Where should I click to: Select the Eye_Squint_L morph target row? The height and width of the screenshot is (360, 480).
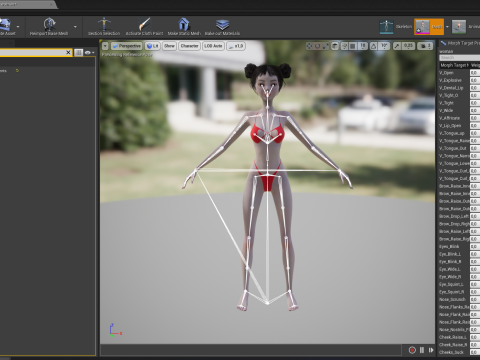click(x=459, y=284)
